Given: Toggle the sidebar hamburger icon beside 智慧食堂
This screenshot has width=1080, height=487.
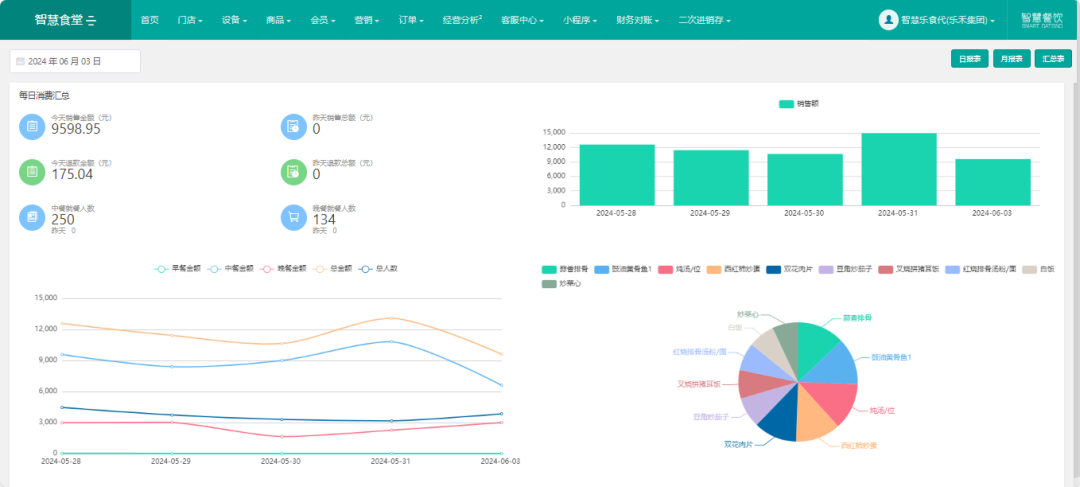Looking at the screenshot, I should (x=92, y=21).
